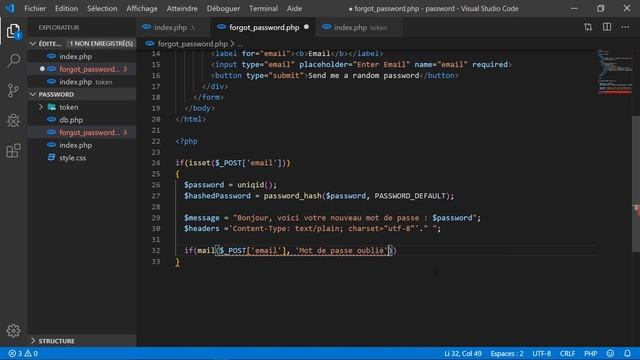Open the Affichage menu
The width and height of the screenshot is (640, 360).
click(x=142, y=9)
